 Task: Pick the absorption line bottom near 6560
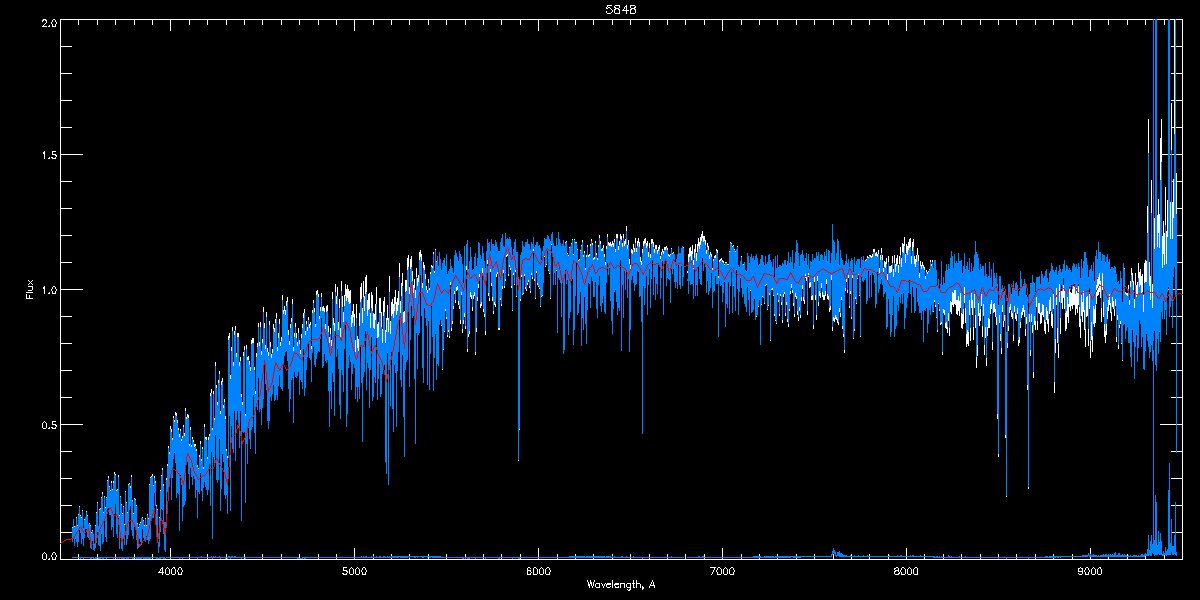[x=642, y=432]
